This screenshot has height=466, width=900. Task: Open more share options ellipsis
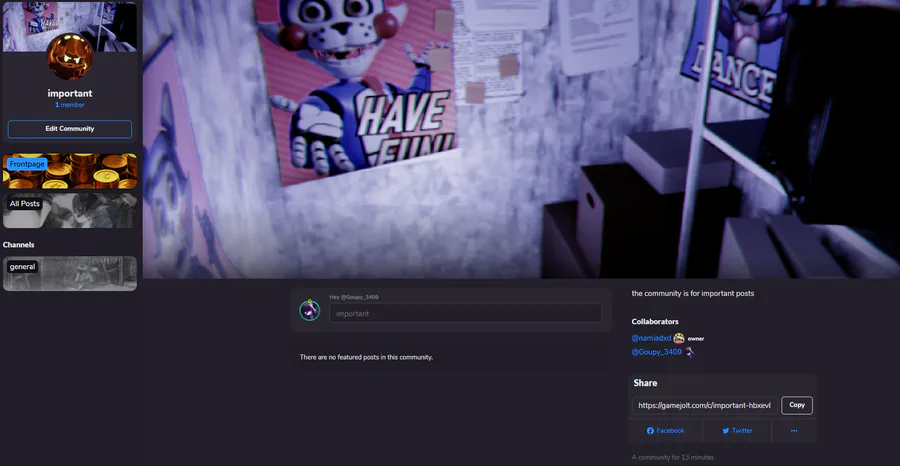pyautogui.click(x=794, y=431)
